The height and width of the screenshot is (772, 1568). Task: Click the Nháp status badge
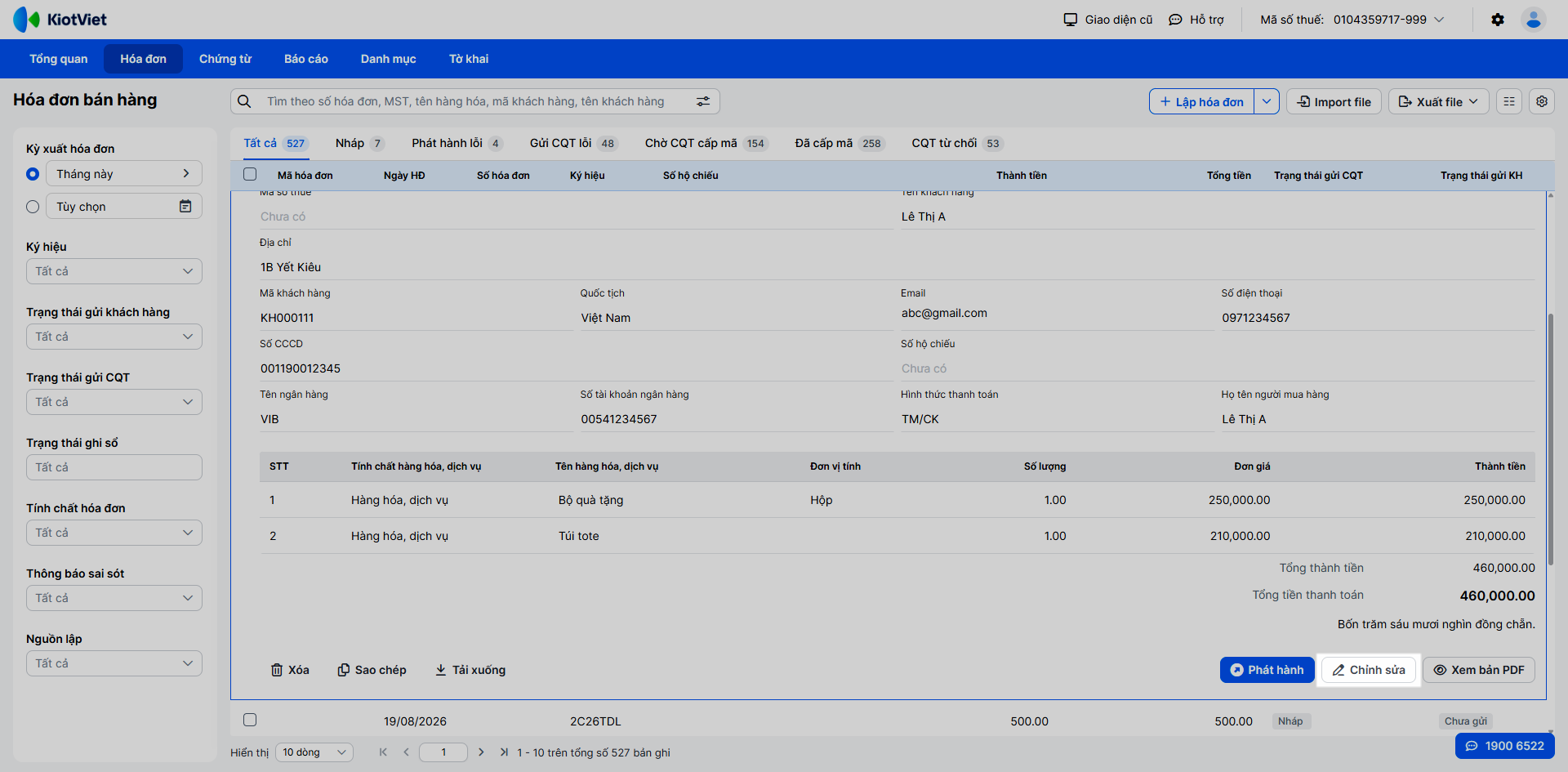pos(1290,721)
